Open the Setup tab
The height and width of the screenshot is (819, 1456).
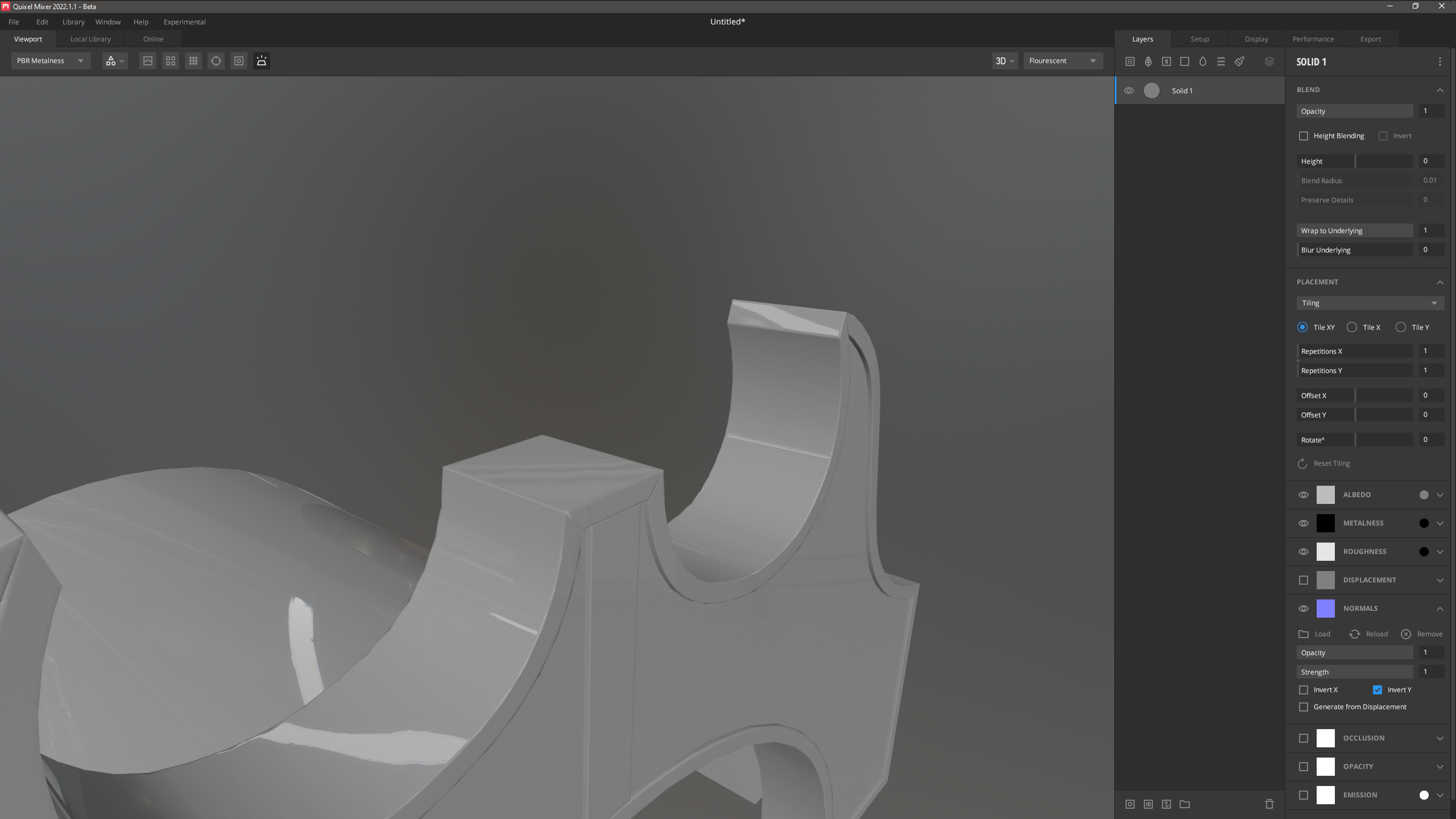[x=1200, y=39]
